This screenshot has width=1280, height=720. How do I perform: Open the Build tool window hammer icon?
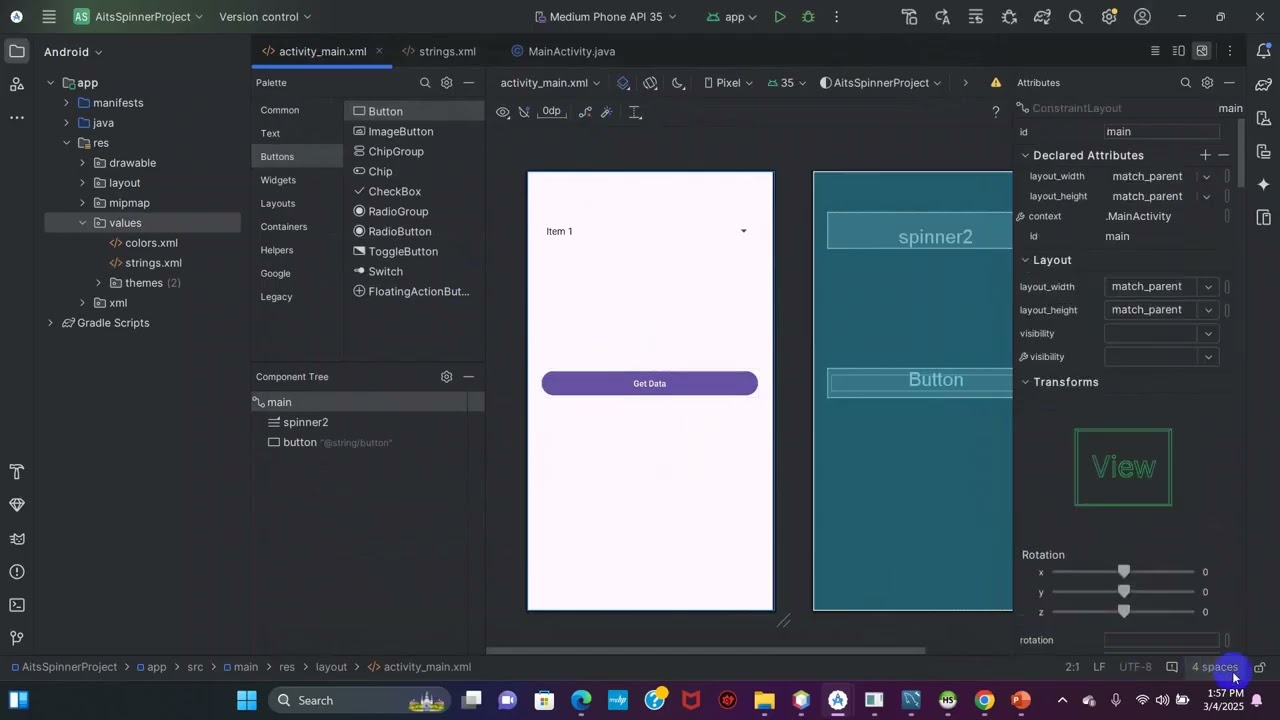tap(17, 471)
